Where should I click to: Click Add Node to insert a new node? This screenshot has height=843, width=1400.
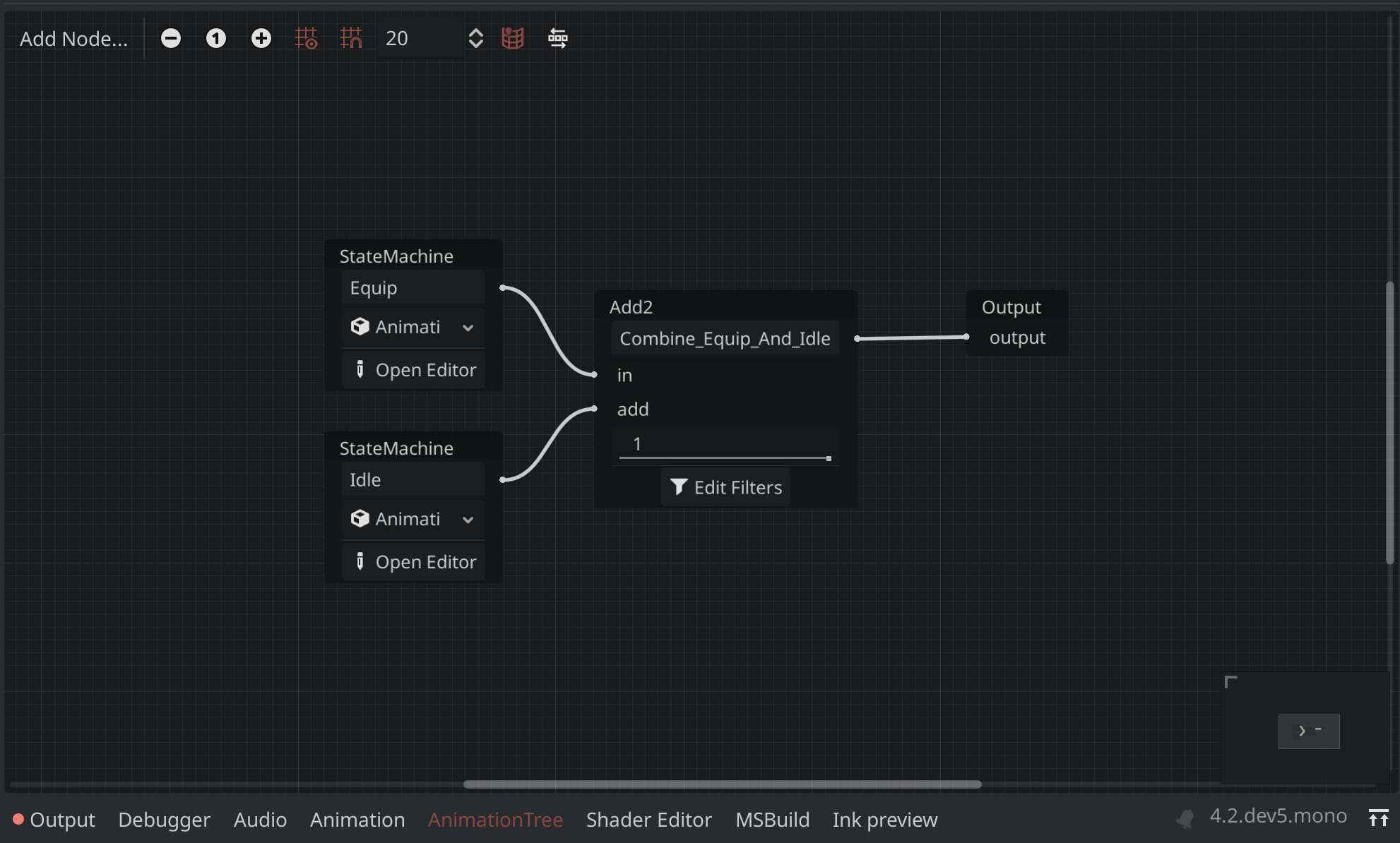pyautogui.click(x=73, y=38)
